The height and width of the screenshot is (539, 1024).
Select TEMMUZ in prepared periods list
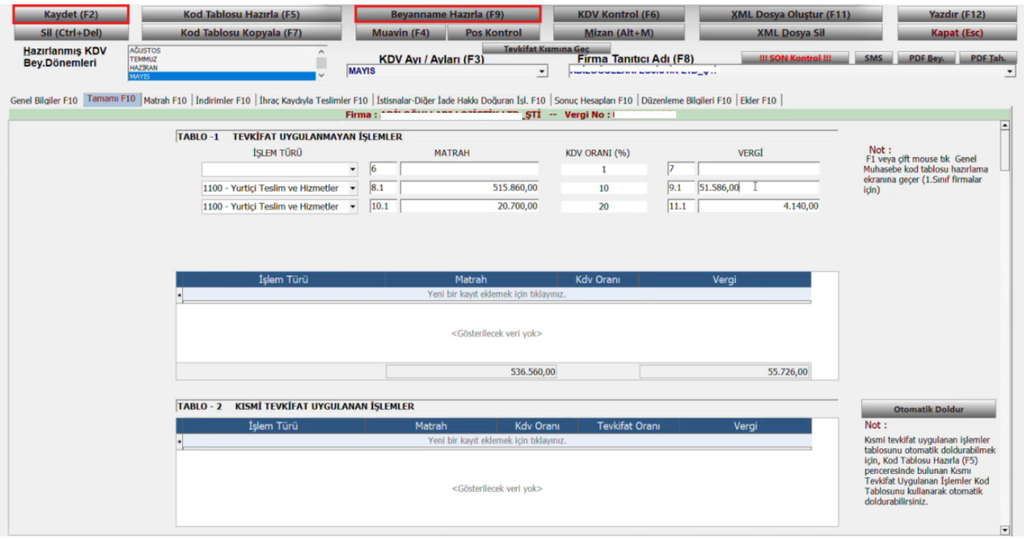click(x=222, y=59)
